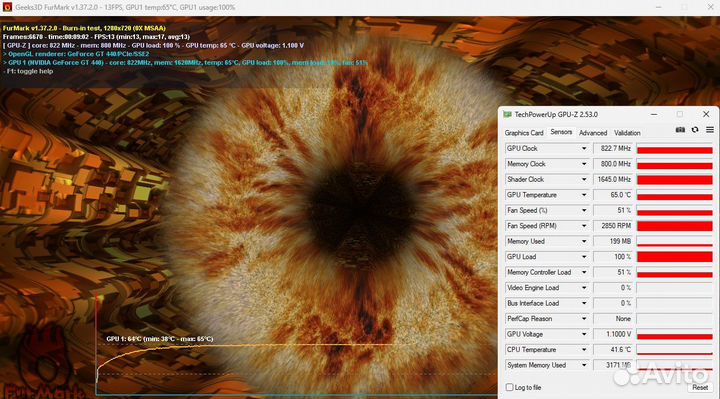The height and width of the screenshot is (399, 720).
Task: Switch to the Graphics Card tab
Action: click(x=524, y=133)
